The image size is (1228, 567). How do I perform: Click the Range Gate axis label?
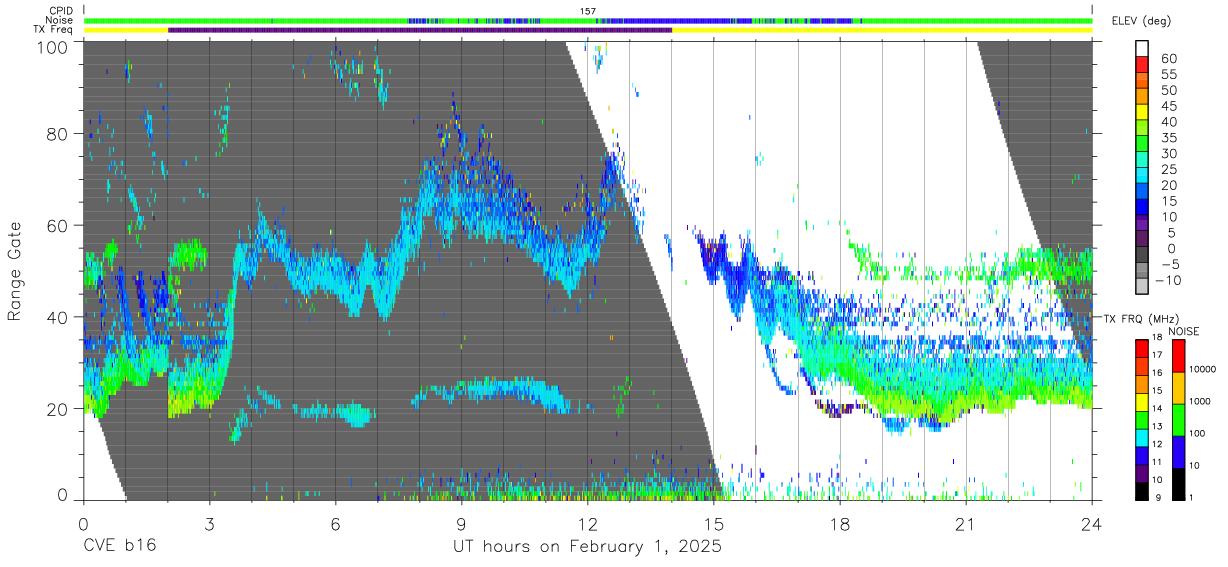coord(15,271)
